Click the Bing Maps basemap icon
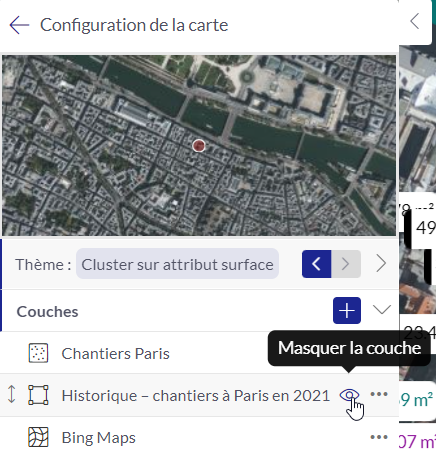Image resolution: width=436 pixels, height=457 pixels. click(38, 437)
